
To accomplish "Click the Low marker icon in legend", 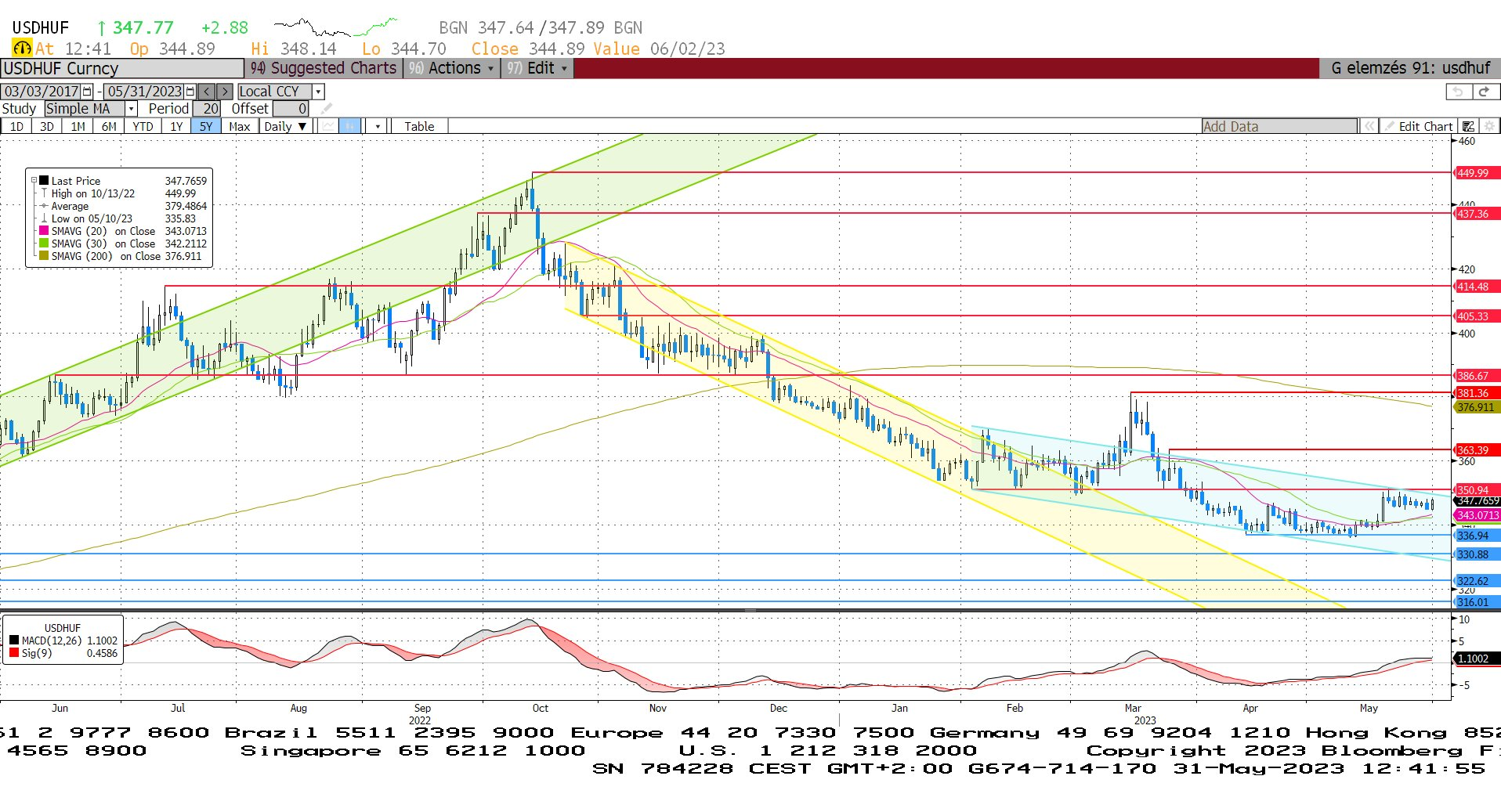I will tap(45, 218).
